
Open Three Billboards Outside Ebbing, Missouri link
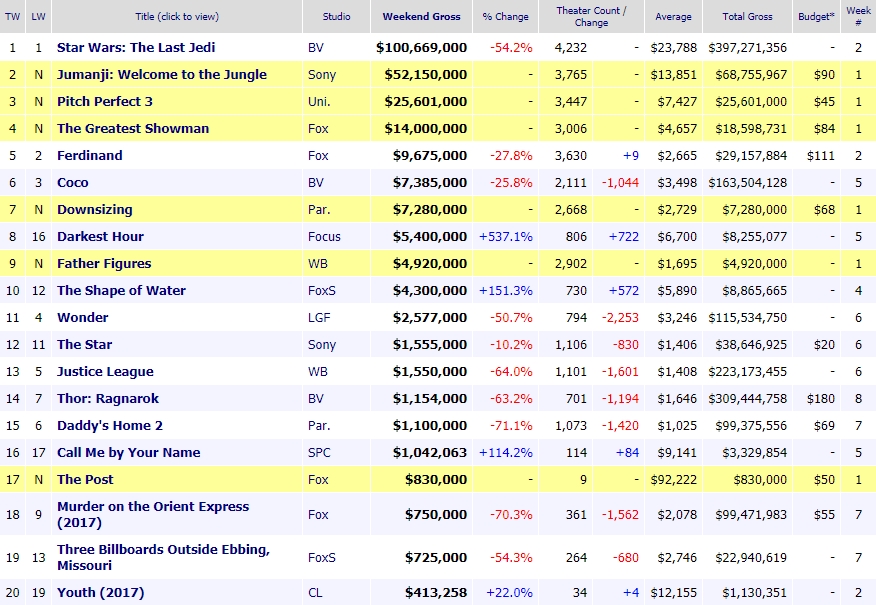[x=163, y=558]
